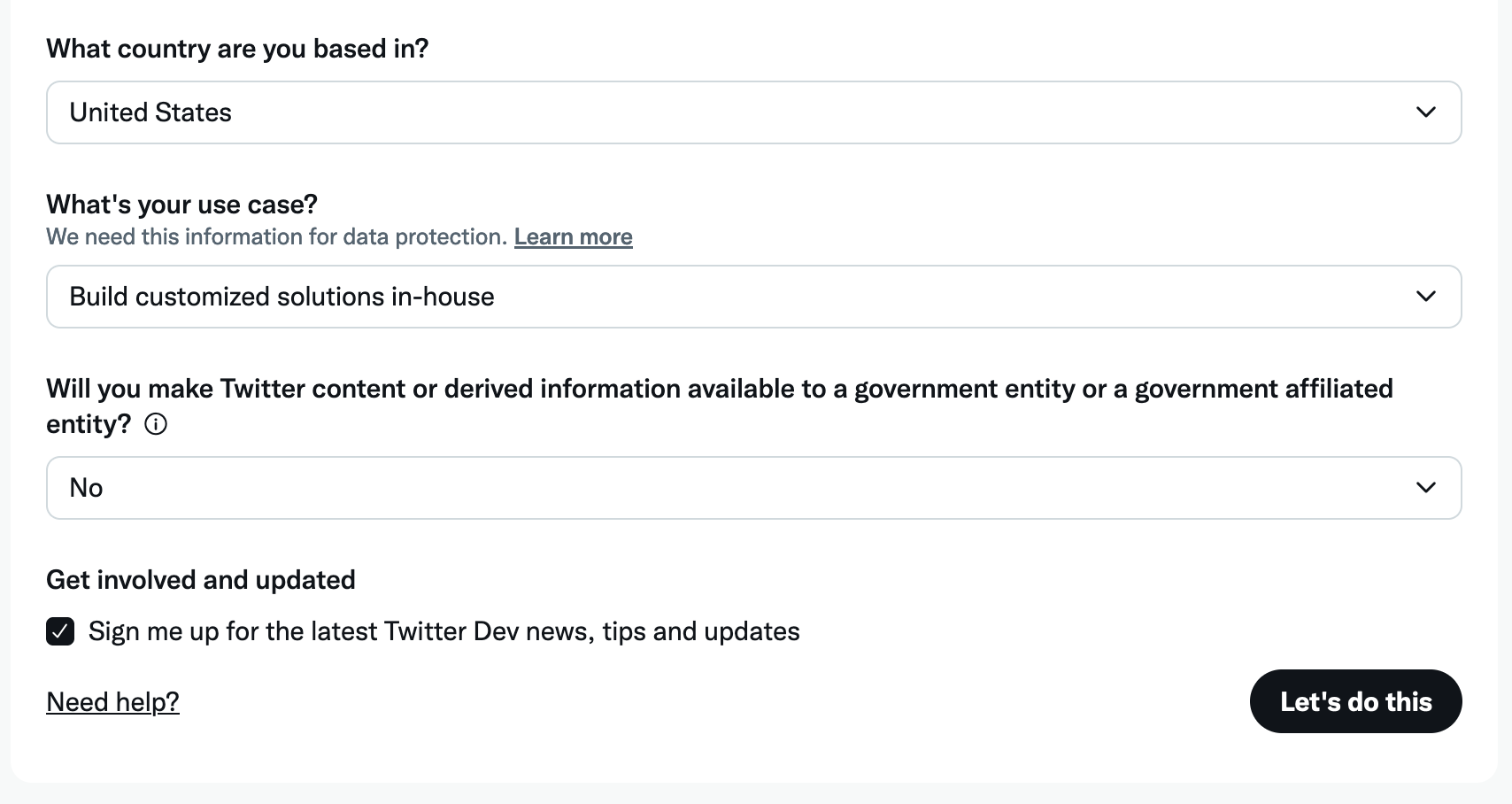Click the "Get involved and updated" heading
Image resolution: width=1512 pixels, height=804 pixels.
(x=201, y=580)
